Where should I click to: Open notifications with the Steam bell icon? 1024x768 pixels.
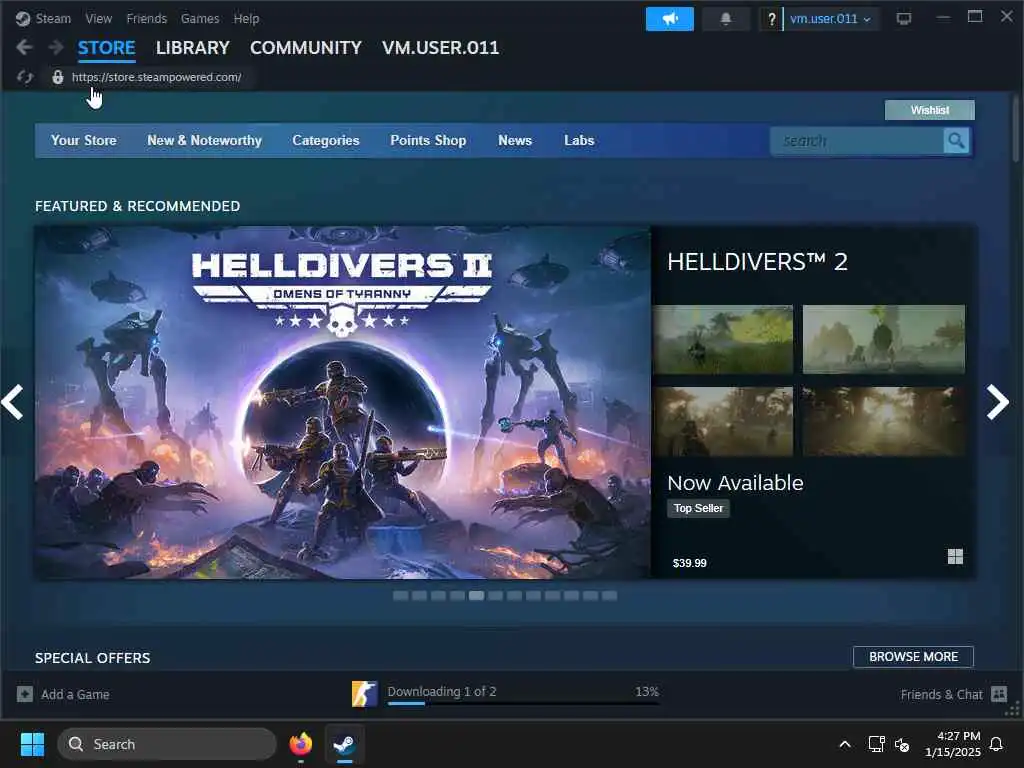click(726, 19)
